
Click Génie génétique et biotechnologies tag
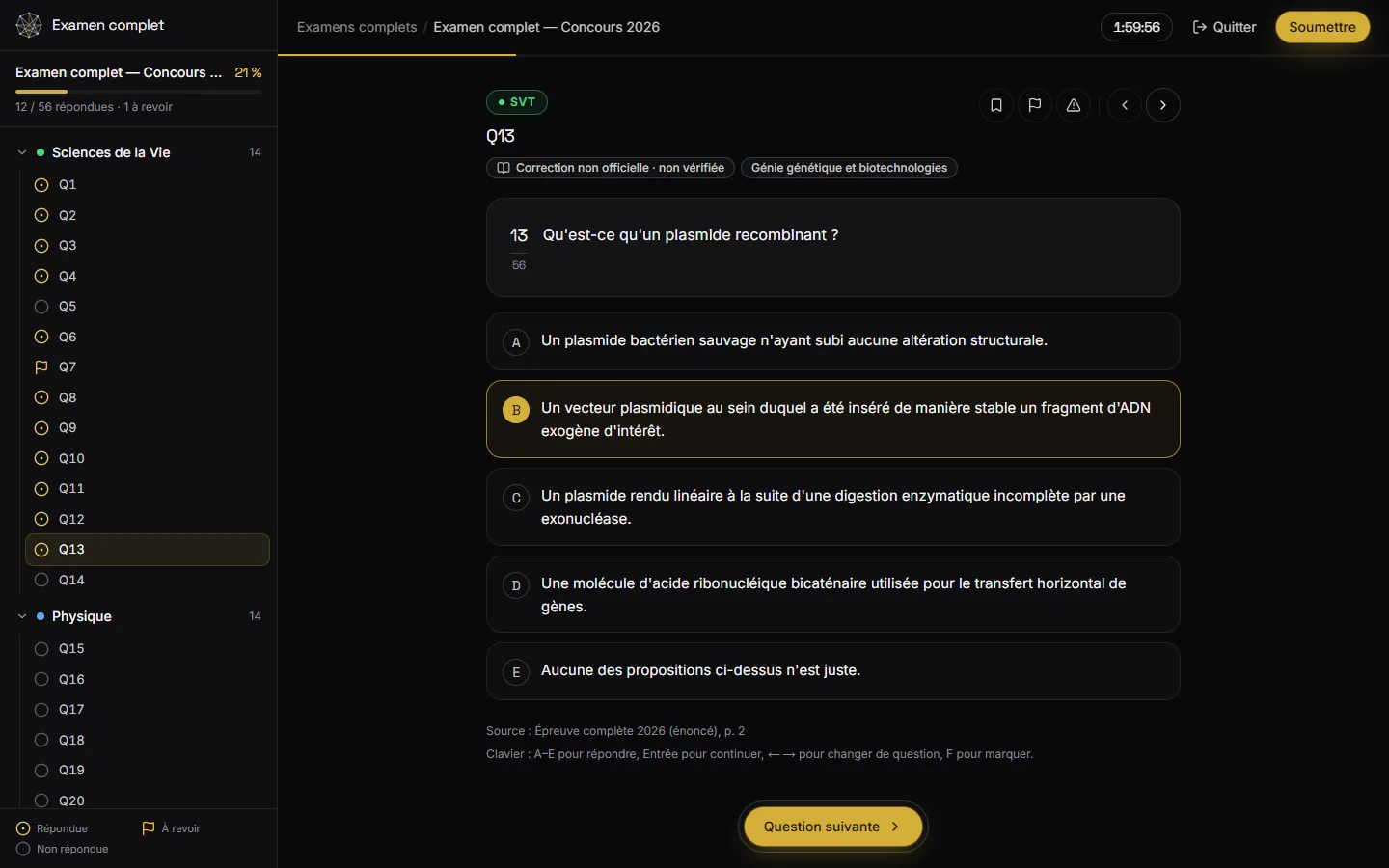click(x=849, y=168)
